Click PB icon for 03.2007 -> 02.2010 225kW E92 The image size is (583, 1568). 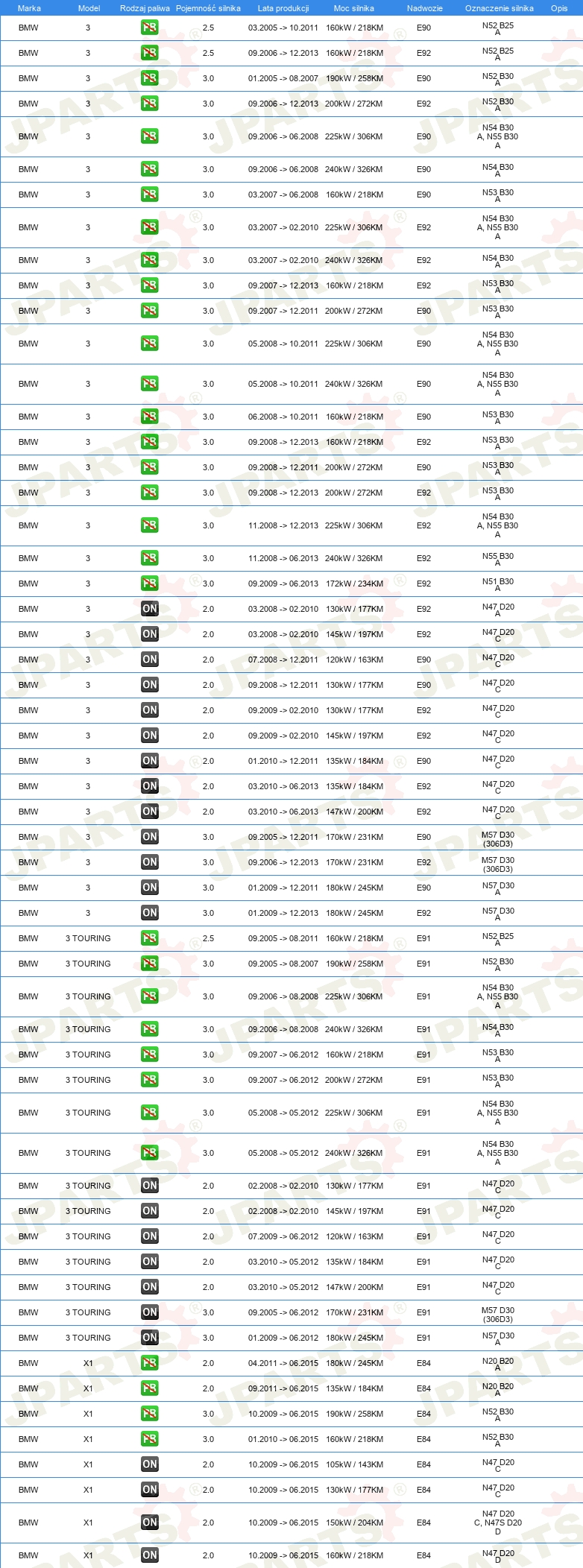click(x=149, y=227)
